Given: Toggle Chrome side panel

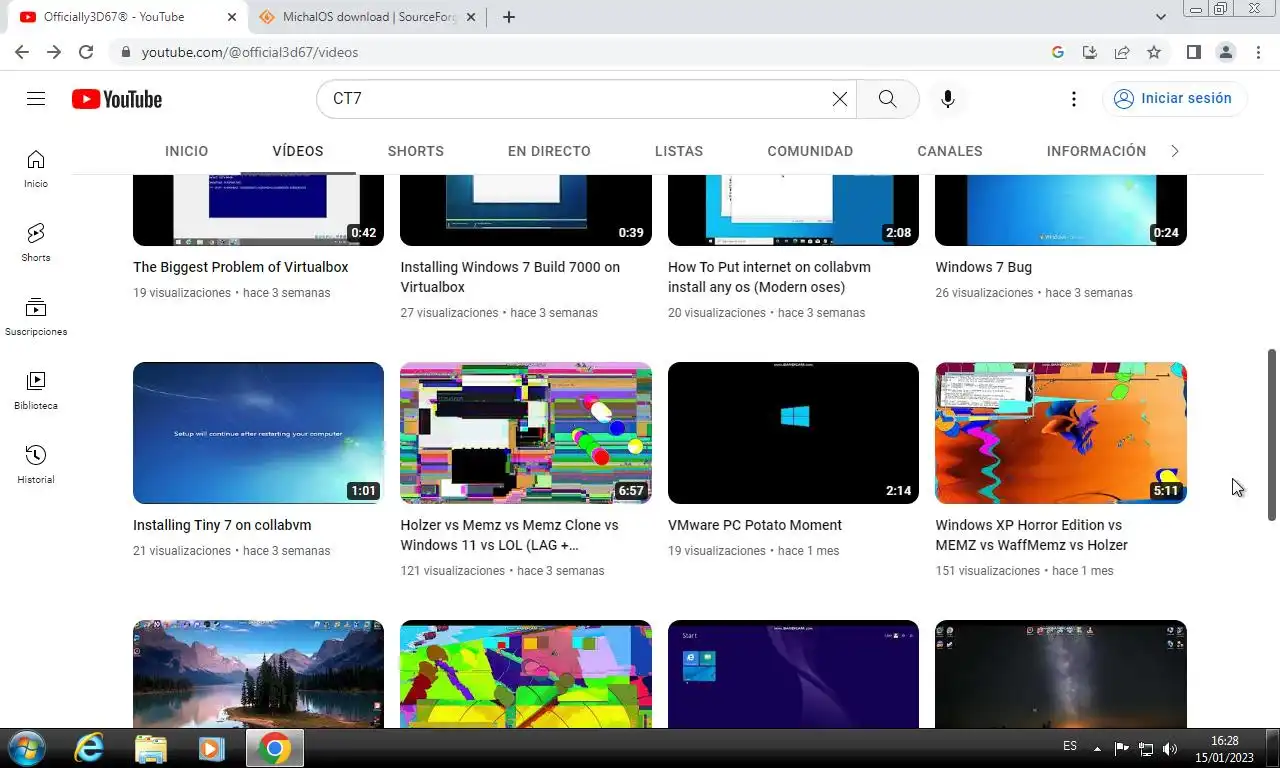Looking at the screenshot, I should pyautogui.click(x=1193, y=52).
